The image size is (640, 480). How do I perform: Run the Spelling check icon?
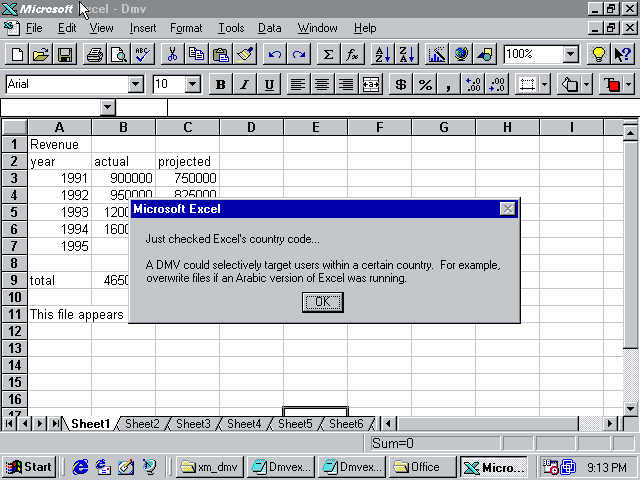click(x=143, y=54)
